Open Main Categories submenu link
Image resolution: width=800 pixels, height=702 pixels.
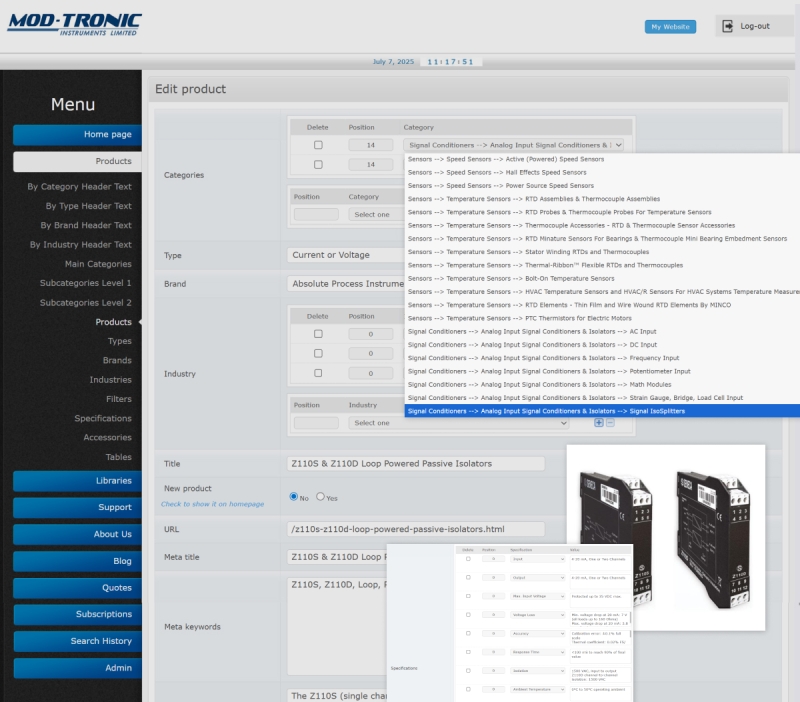tap(98, 264)
